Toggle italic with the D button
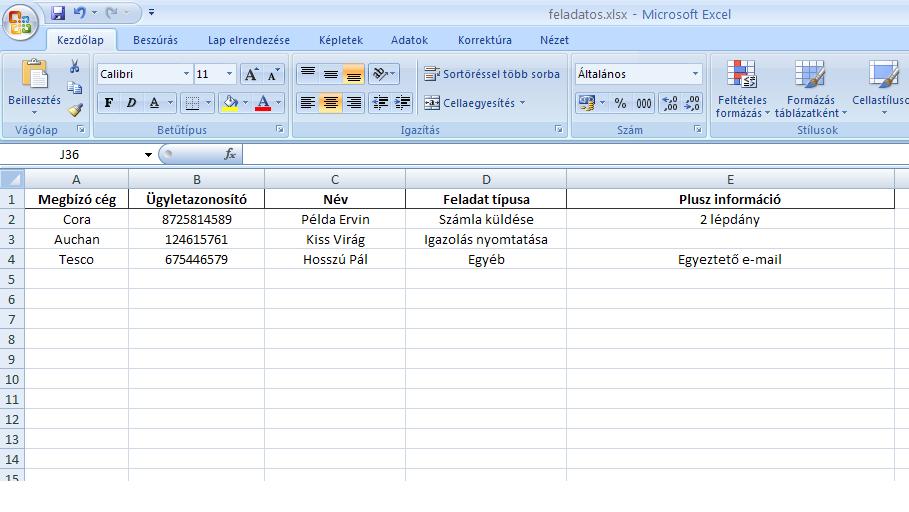 pos(131,103)
